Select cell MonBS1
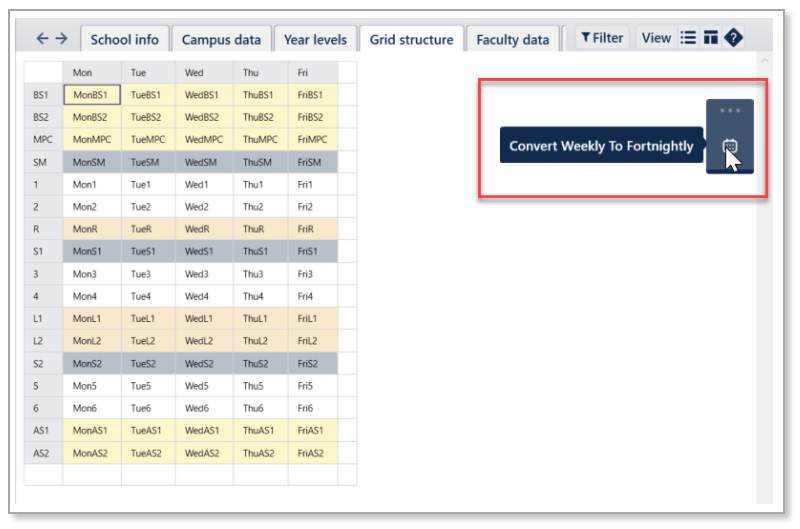The width and height of the screenshot is (800, 529). point(92,95)
